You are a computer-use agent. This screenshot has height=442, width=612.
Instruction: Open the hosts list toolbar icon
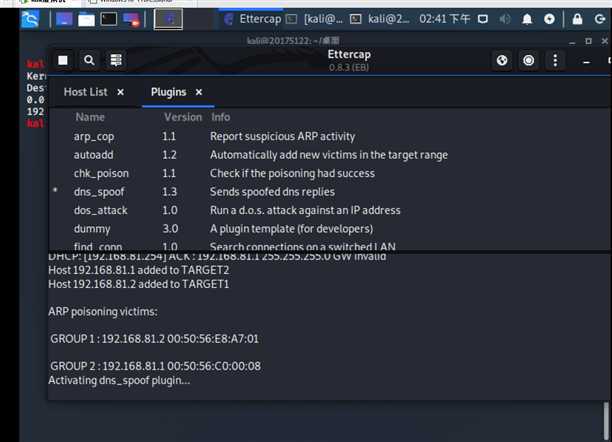click(116, 60)
